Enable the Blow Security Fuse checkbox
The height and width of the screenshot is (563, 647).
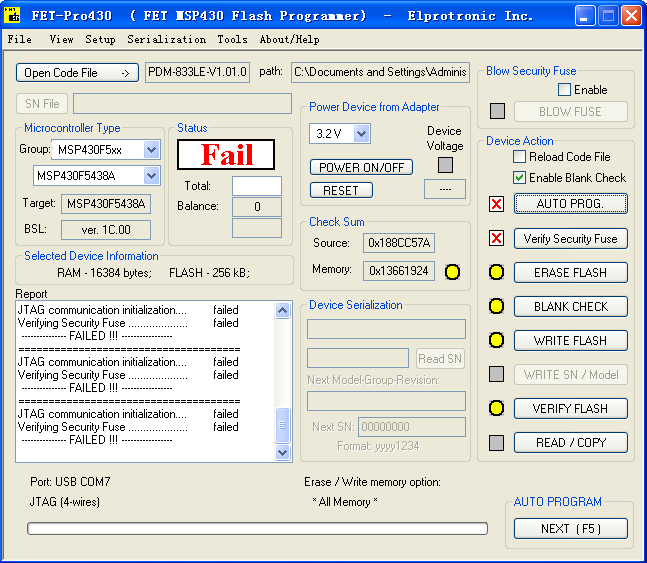564,90
